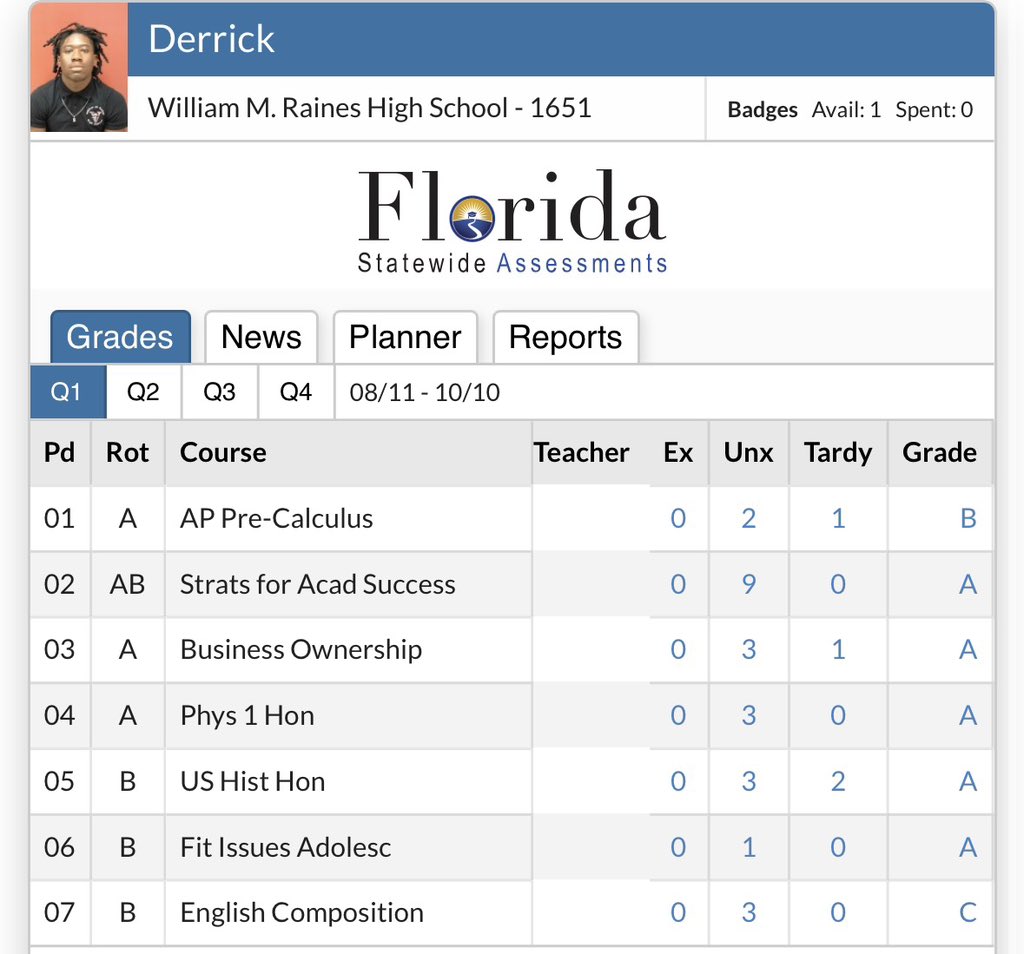Image resolution: width=1024 pixels, height=954 pixels.
Task: Open the 1 tardy for Business Ownership
Action: 837,650
